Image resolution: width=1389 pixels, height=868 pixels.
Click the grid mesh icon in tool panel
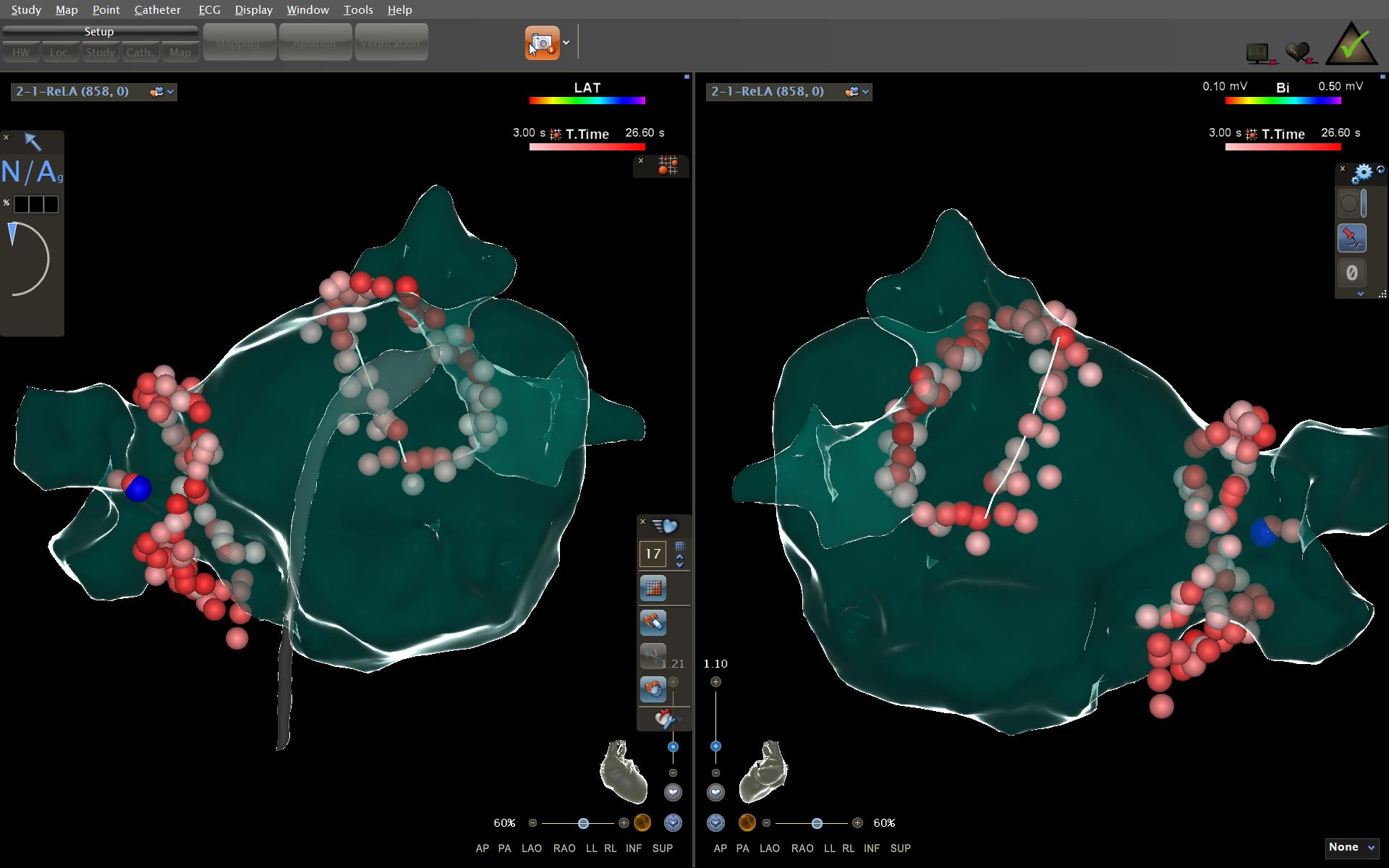pyautogui.click(x=653, y=588)
